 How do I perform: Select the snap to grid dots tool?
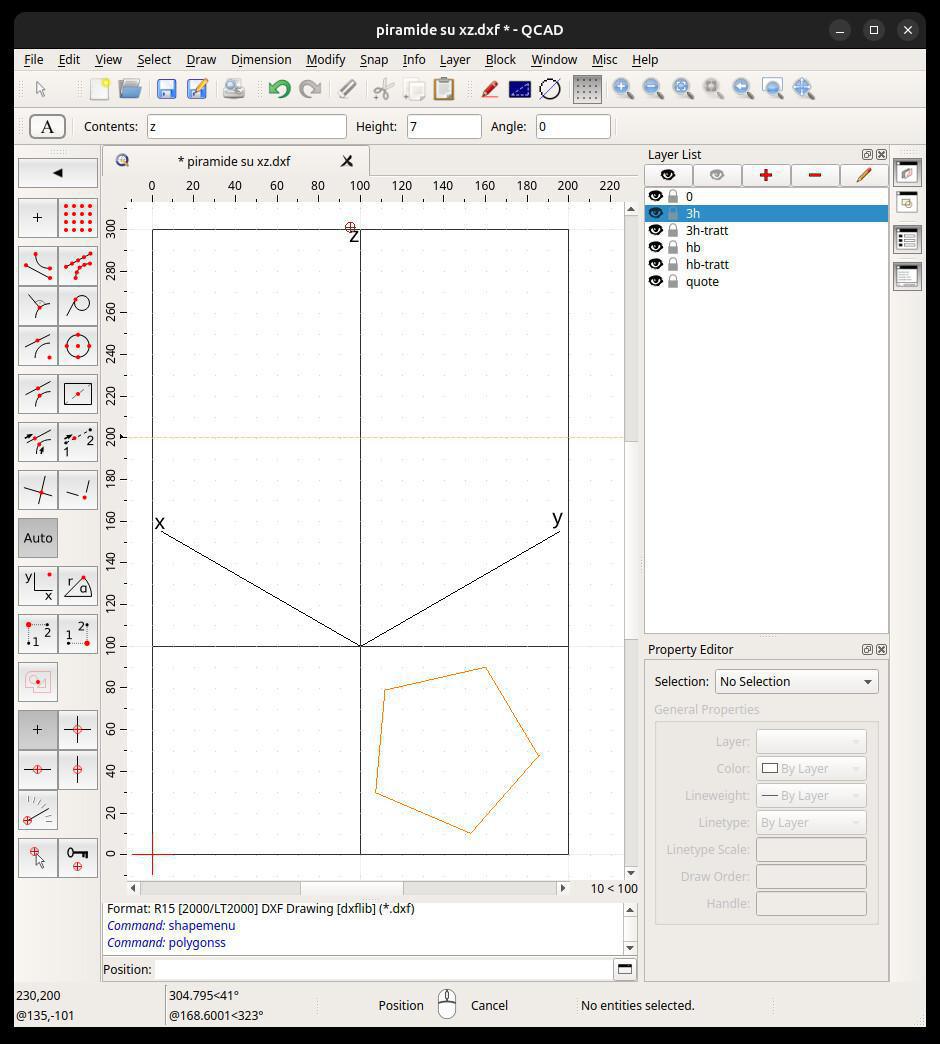tap(78, 217)
